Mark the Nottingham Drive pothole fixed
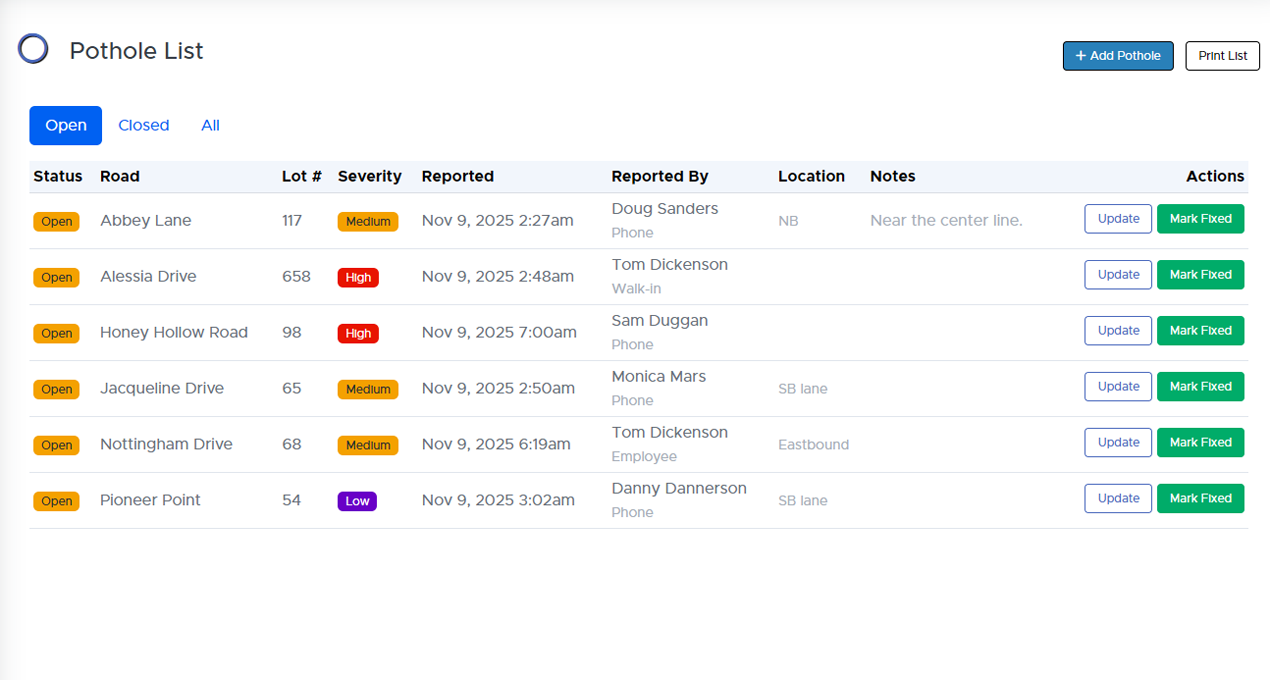 (x=1200, y=443)
